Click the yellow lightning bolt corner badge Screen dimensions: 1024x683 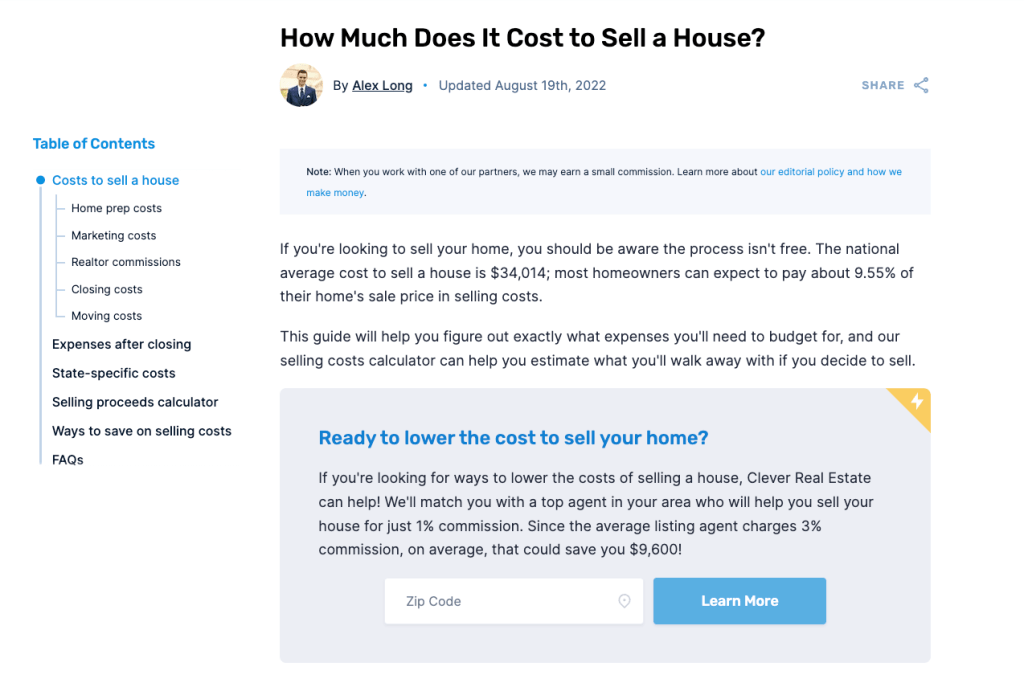(916, 403)
